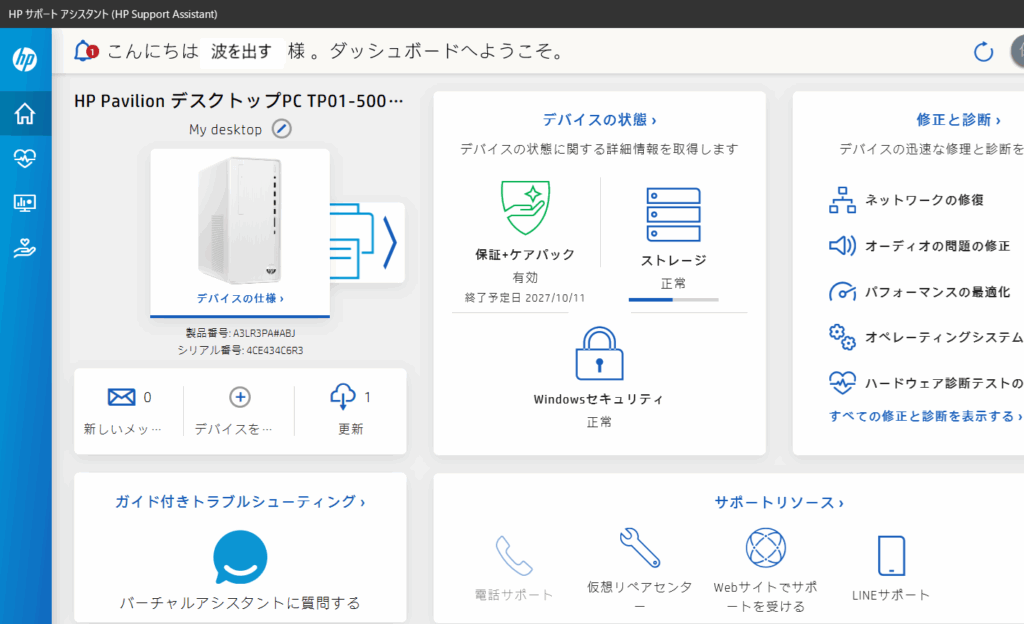Click the hardware diagnostic heartbeat icon
This screenshot has width=1024, height=624.
tap(842, 382)
